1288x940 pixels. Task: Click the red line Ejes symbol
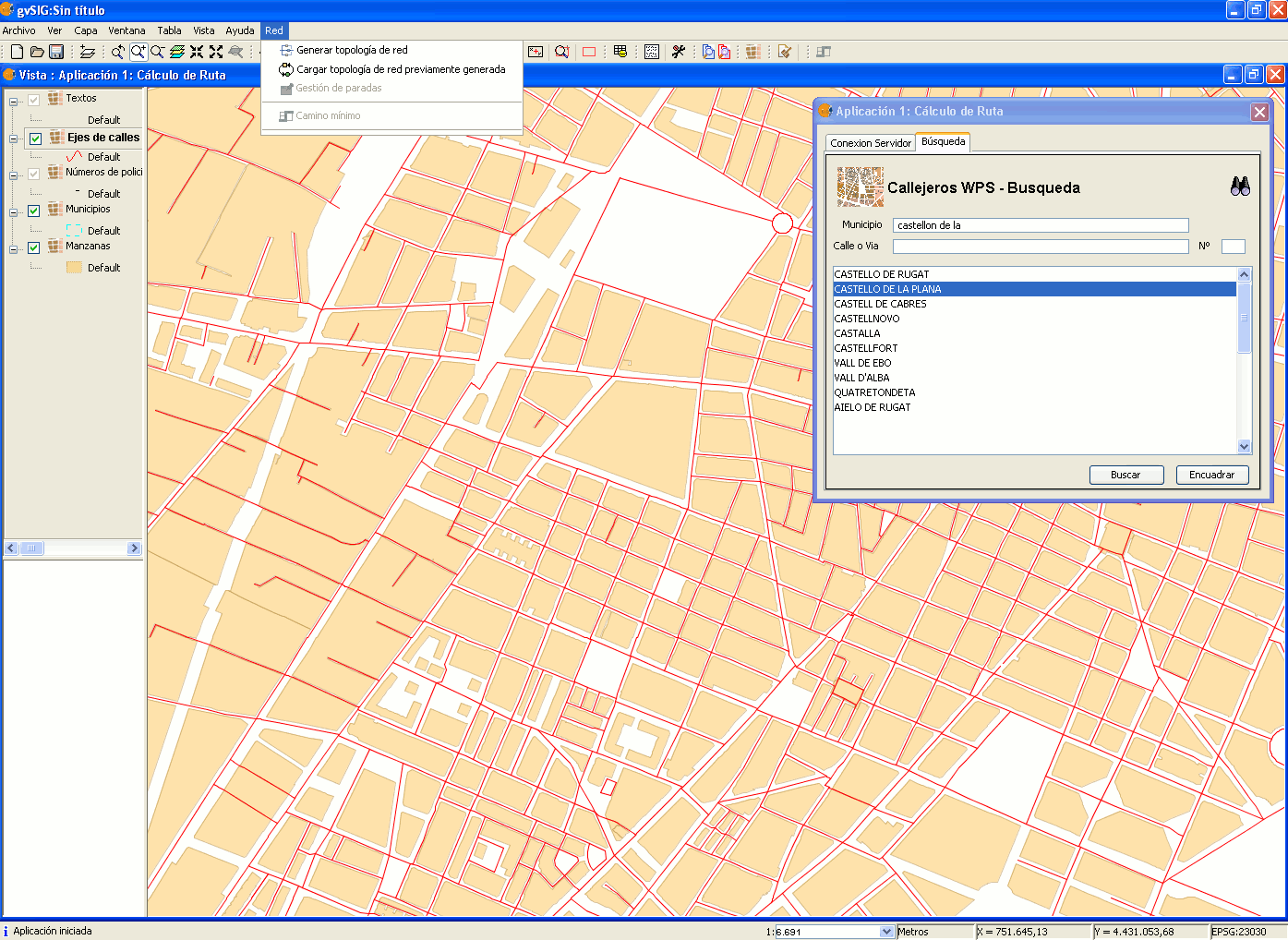point(75,157)
